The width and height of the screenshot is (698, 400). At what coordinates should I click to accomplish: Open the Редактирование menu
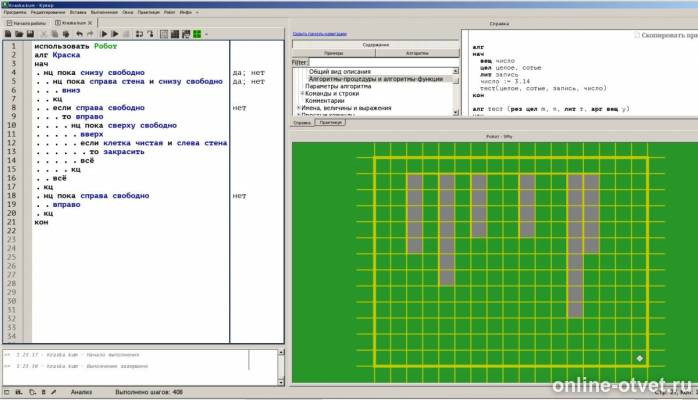[x=48, y=12]
